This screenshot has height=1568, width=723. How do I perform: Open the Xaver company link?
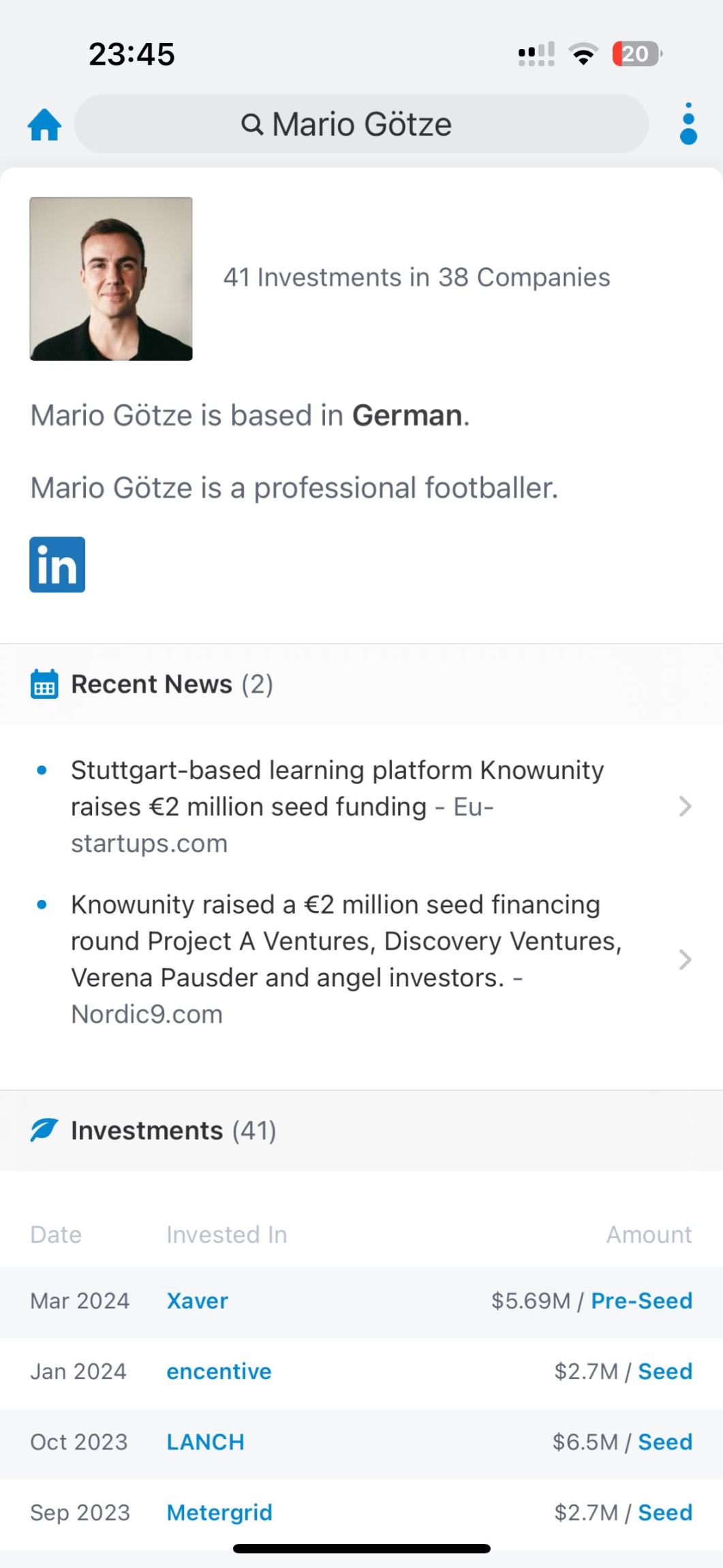point(198,1301)
